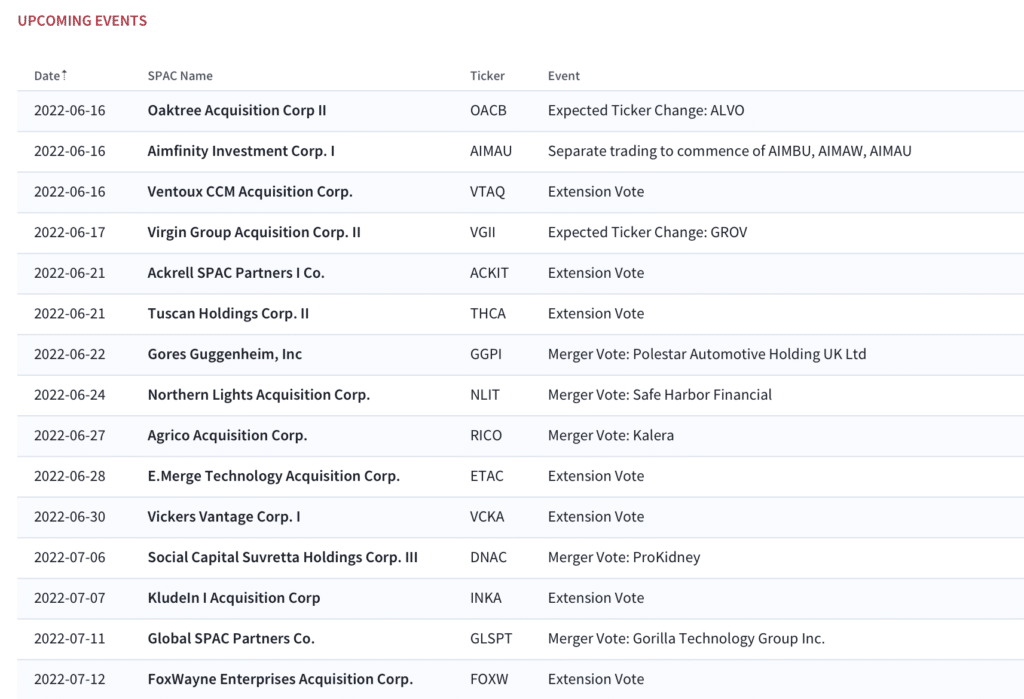
Task: Click date 2022-06-27 for Agrico
Action: (x=69, y=435)
